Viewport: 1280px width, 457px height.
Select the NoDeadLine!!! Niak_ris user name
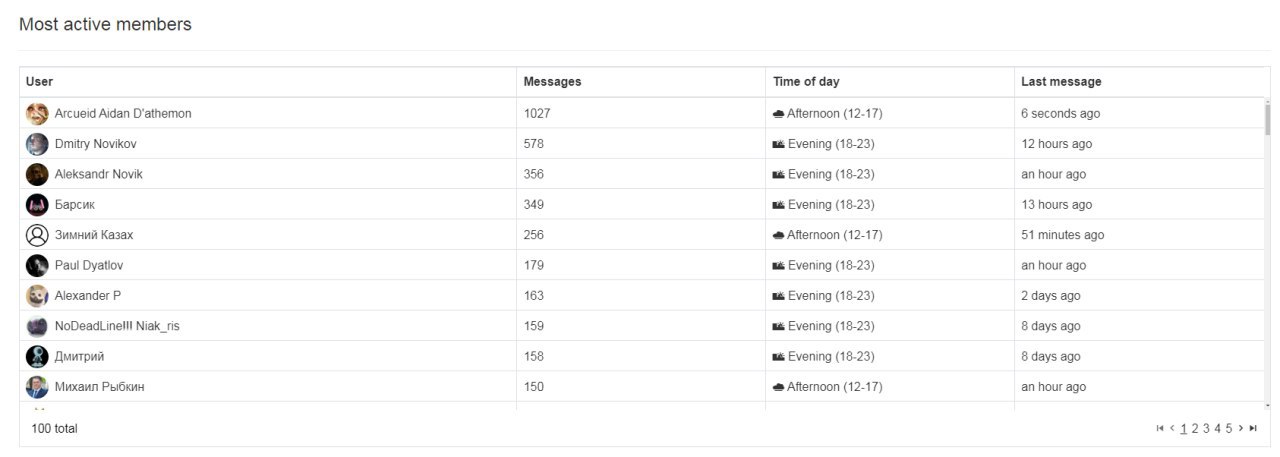pyautogui.click(x=117, y=326)
